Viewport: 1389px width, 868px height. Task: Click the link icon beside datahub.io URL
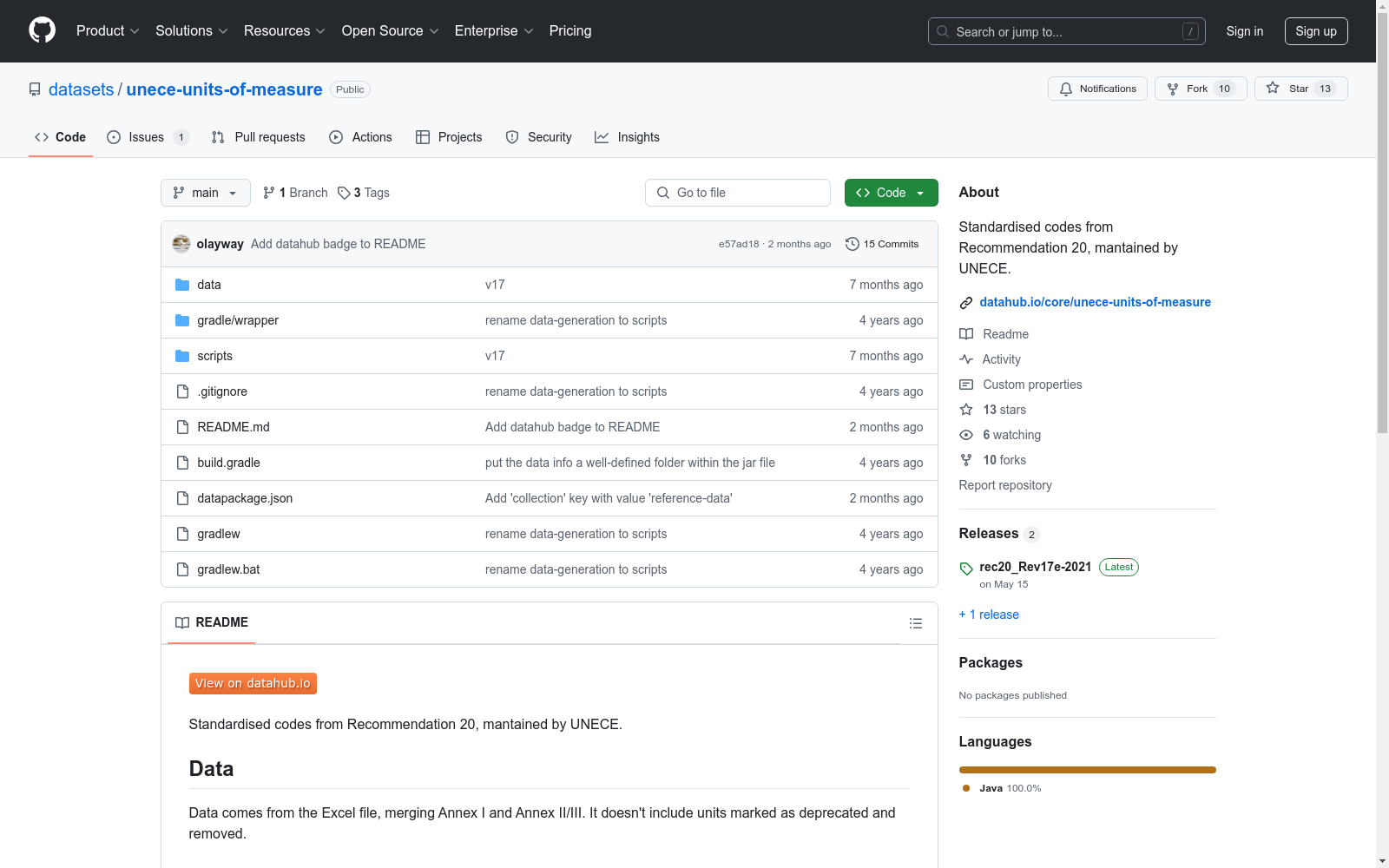(x=966, y=303)
